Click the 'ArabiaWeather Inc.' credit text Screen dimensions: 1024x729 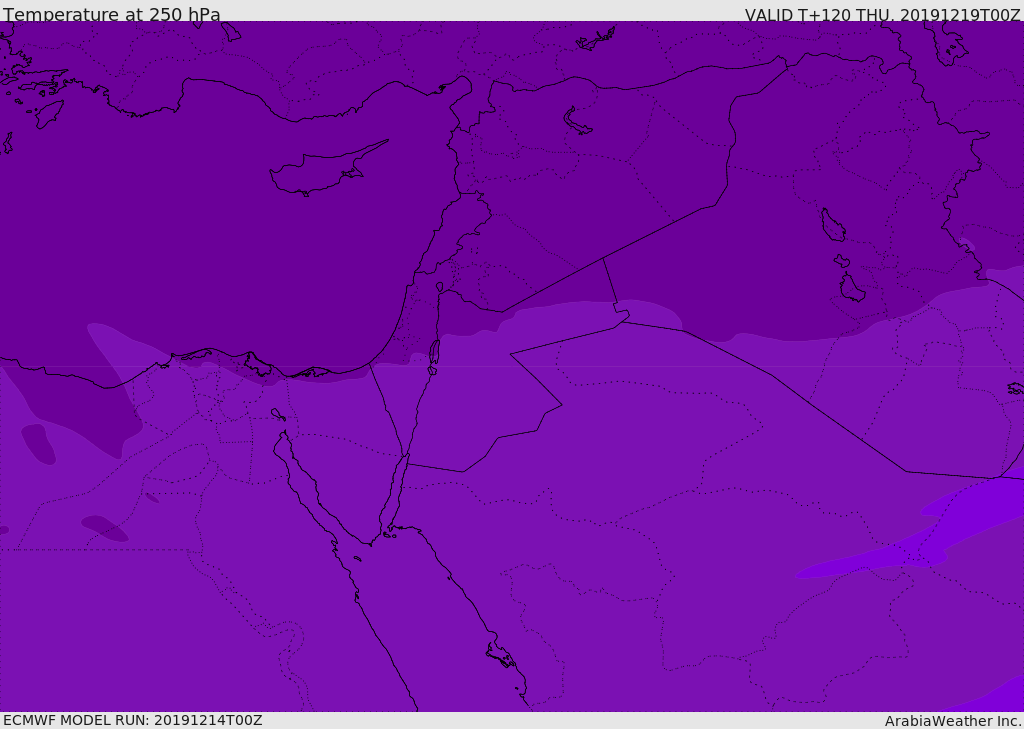pyautogui.click(x=953, y=721)
